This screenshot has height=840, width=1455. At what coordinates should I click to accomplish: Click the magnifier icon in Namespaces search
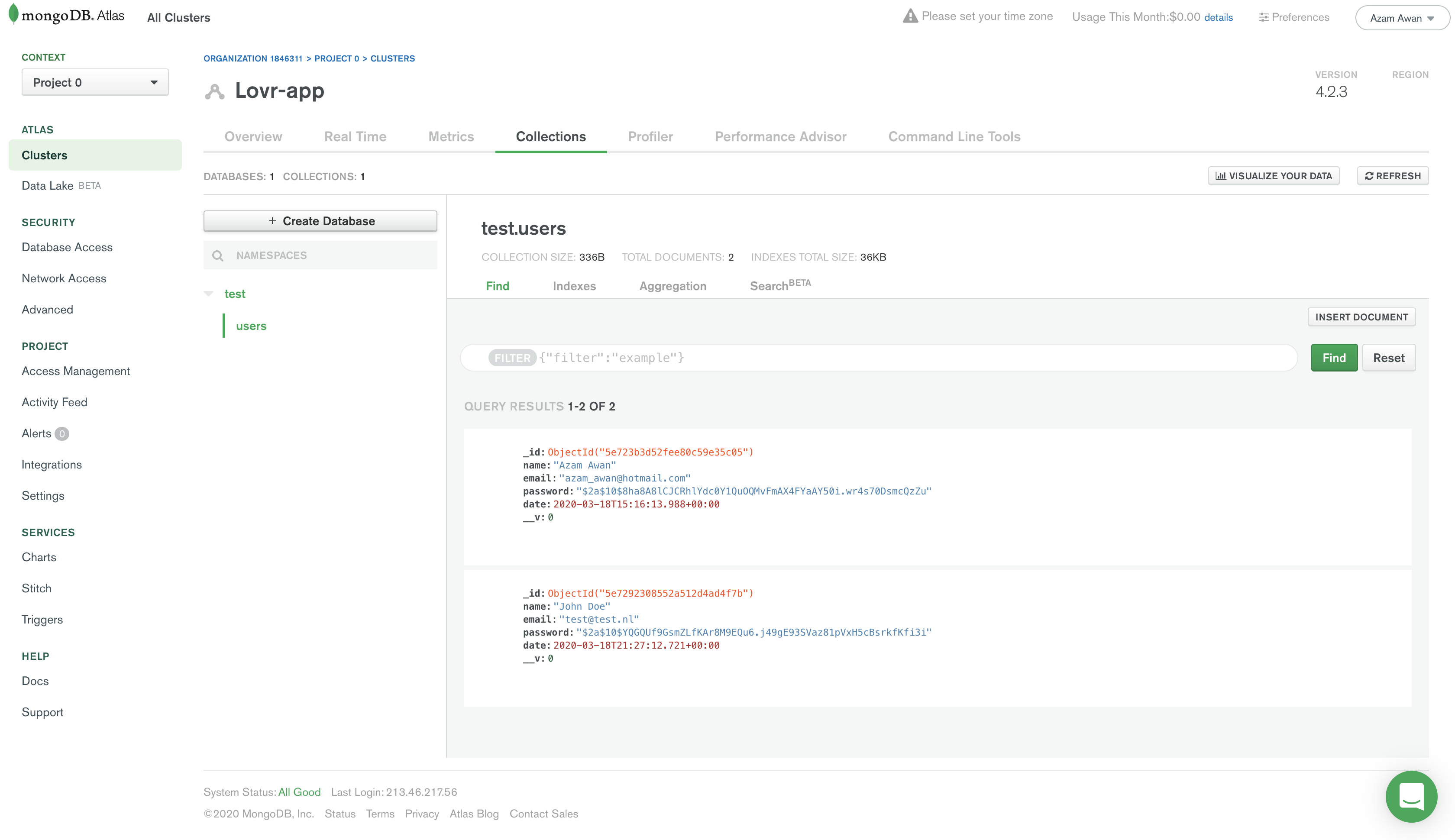click(x=217, y=255)
